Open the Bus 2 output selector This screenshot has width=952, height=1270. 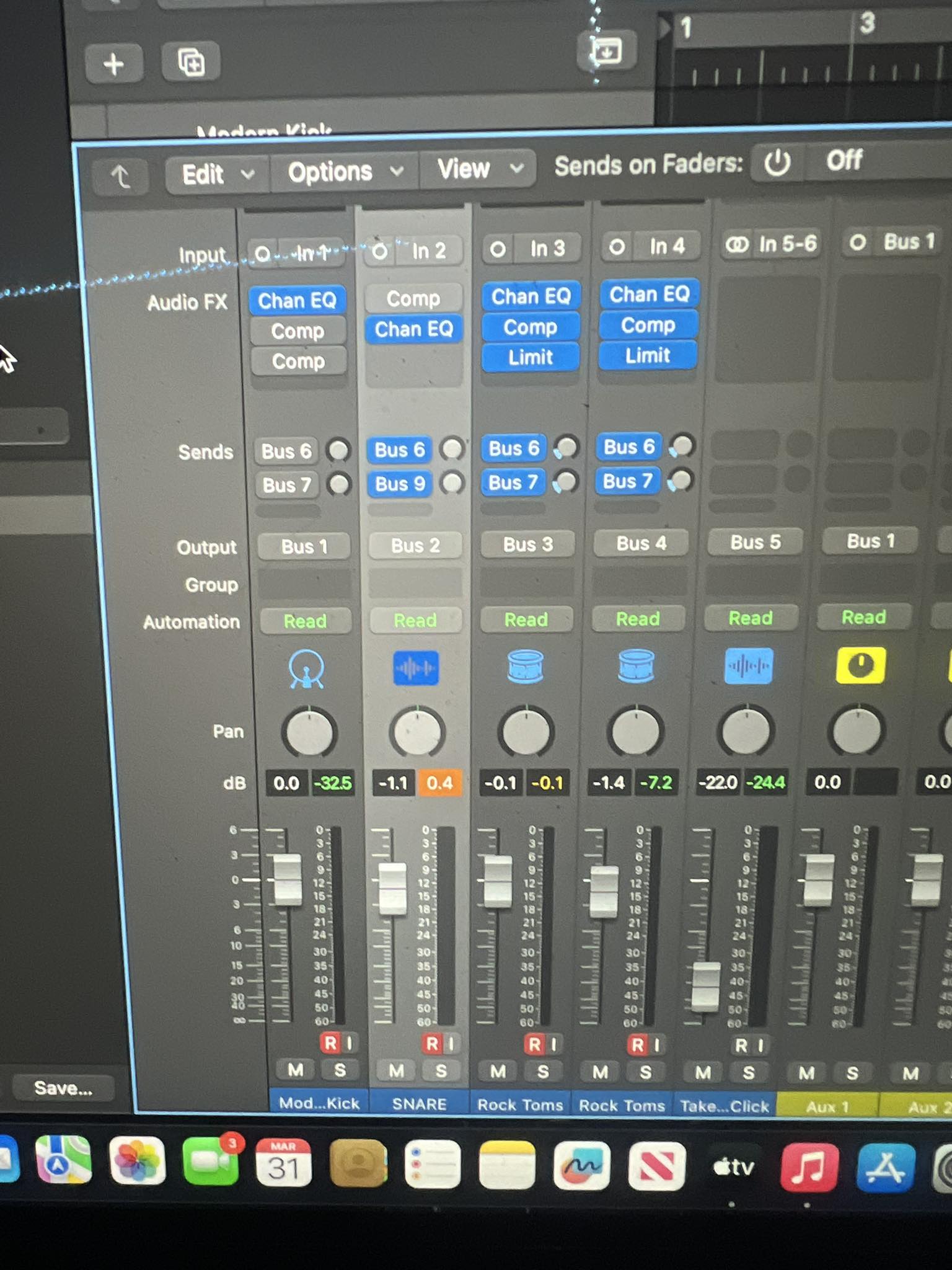(x=415, y=546)
